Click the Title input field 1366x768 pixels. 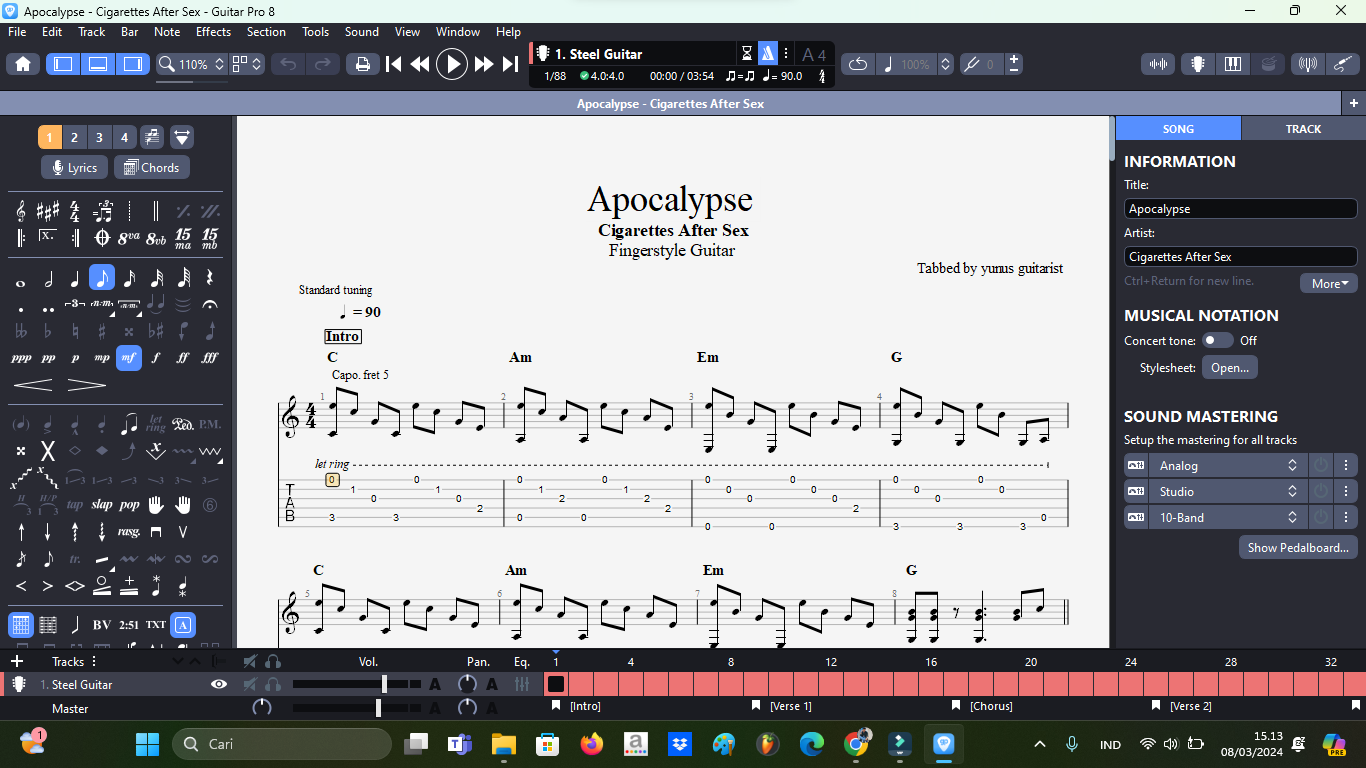[x=1240, y=209]
